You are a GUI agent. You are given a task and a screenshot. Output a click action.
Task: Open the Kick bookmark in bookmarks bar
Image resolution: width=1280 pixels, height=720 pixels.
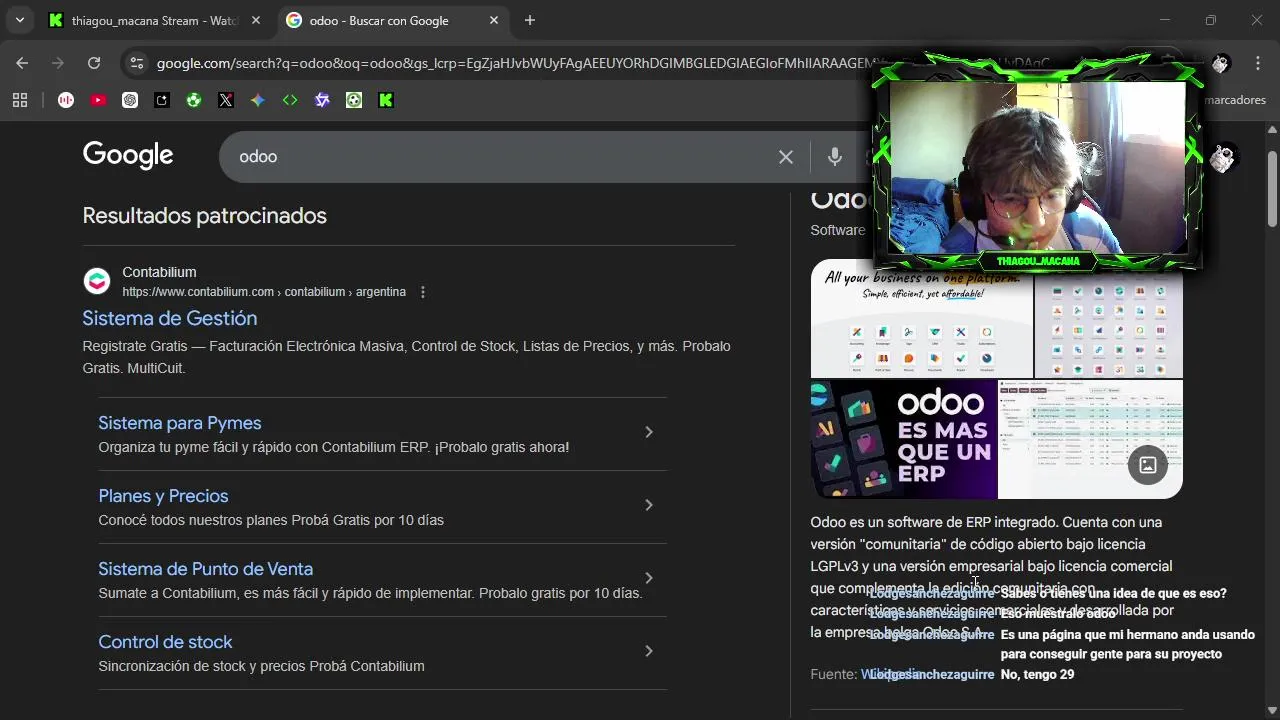pos(386,100)
